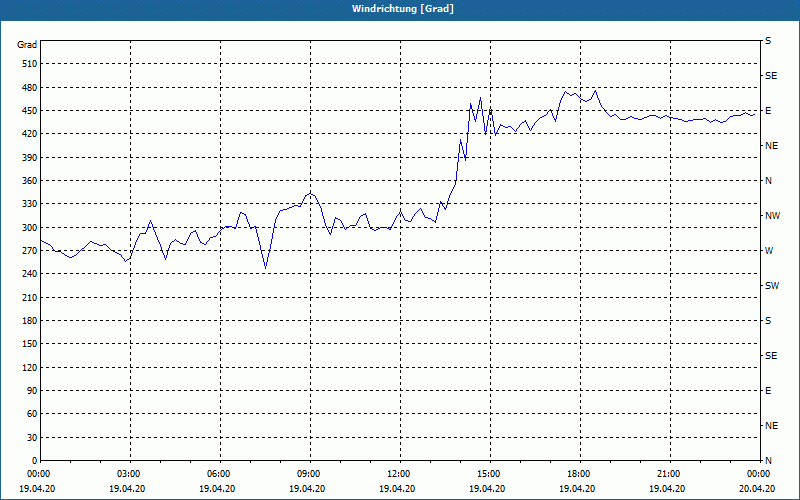Select the '240' degree axis label
800x500 pixels.
click(30, 274)
